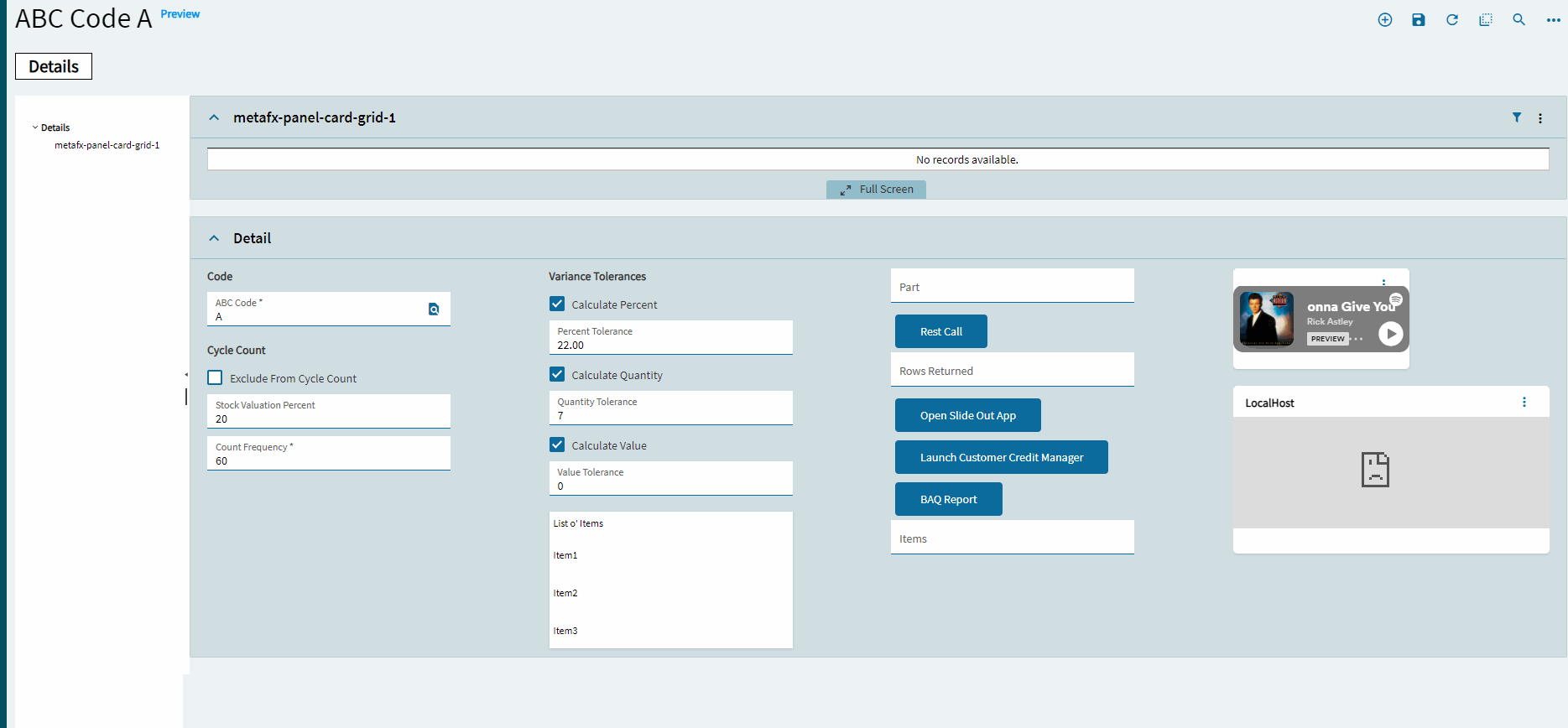1568x728 pixels.
Task: Uncheck the Calculate Value checkbox
Action: [x=557, y=445]
